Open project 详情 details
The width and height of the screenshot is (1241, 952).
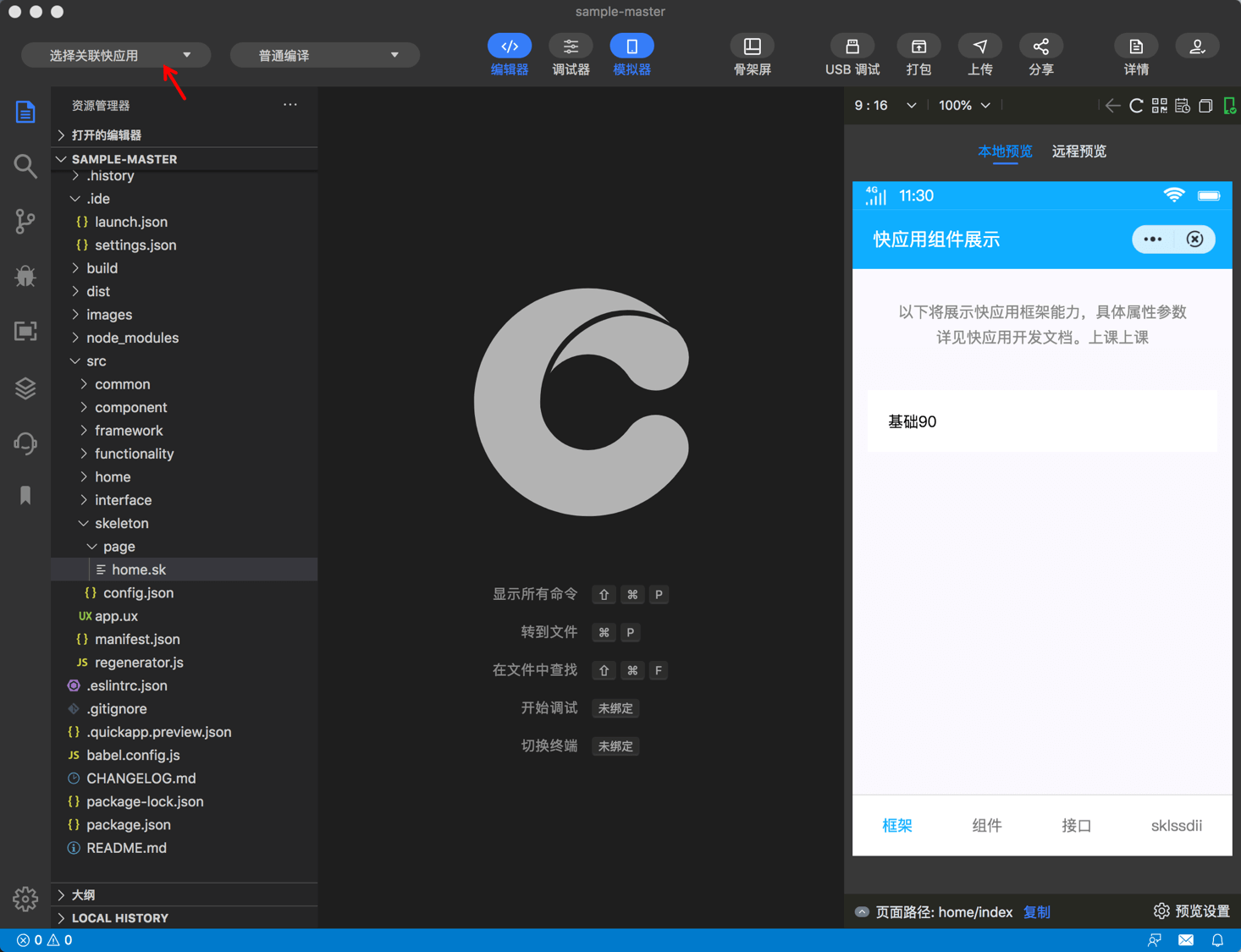click(1135, 55)
